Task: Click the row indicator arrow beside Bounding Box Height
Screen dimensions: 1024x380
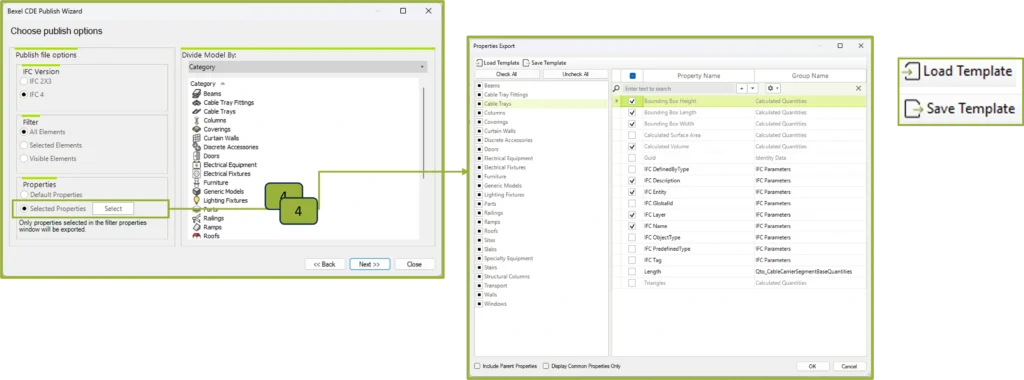Action: 617,101
